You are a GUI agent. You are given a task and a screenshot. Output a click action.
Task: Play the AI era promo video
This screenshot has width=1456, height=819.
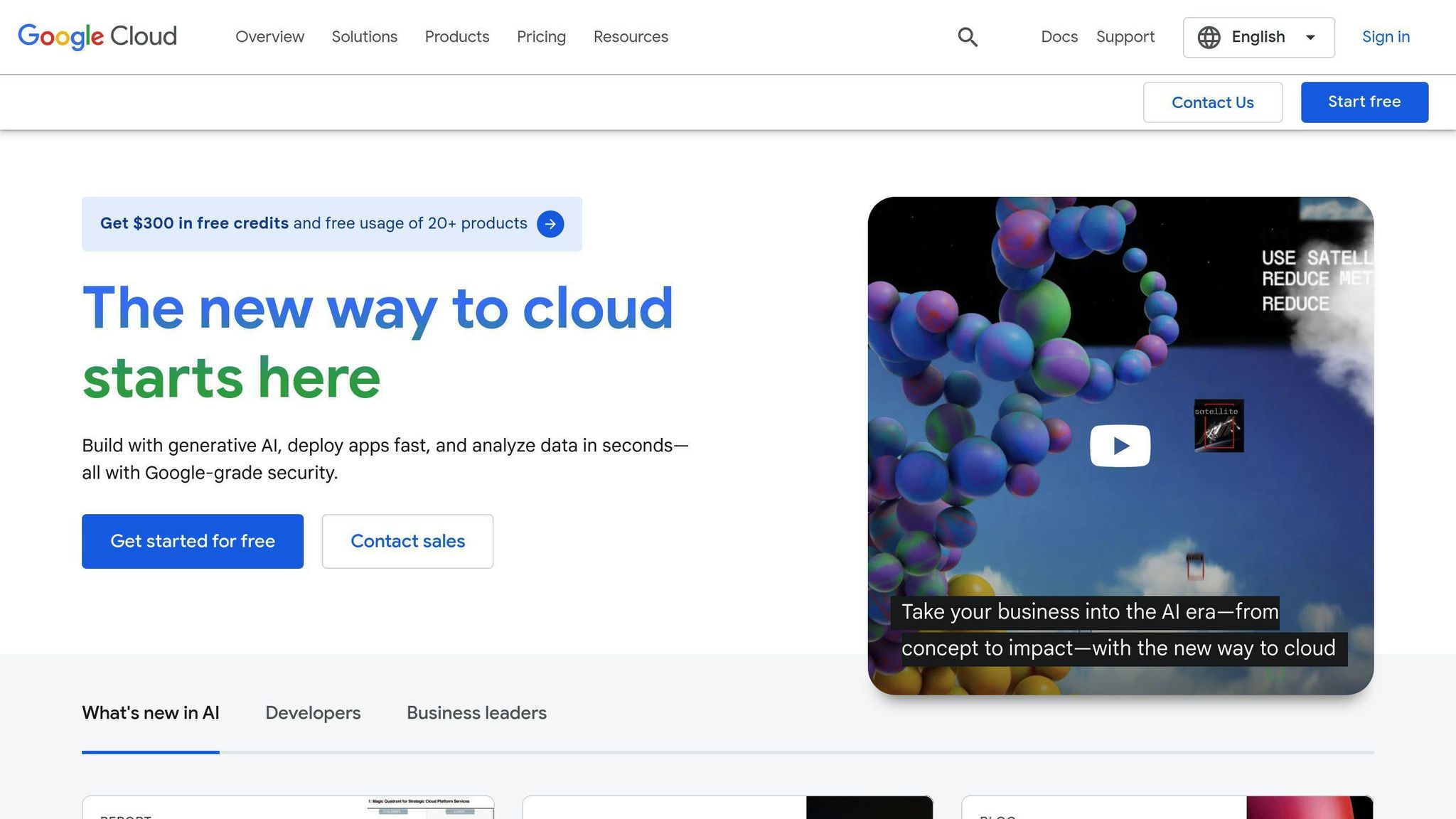(x=1120, y=445)
